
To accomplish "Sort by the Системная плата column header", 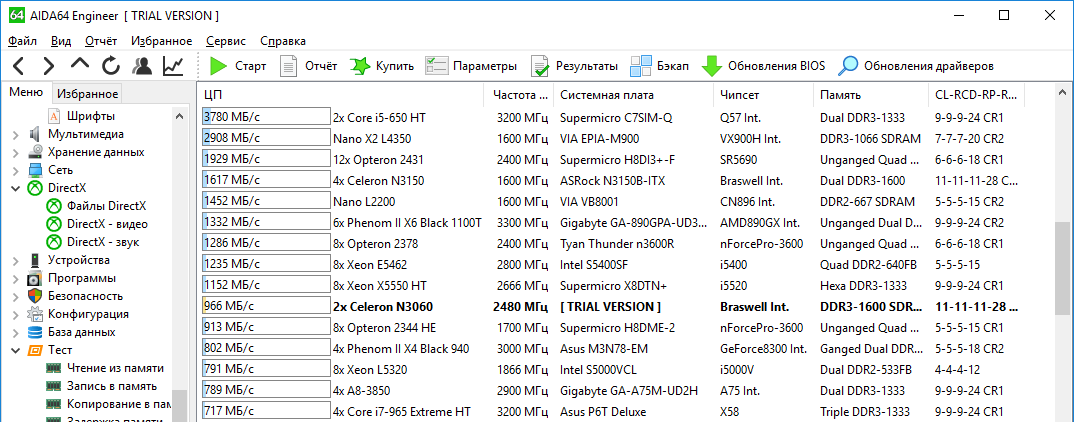I will [633, 95].
